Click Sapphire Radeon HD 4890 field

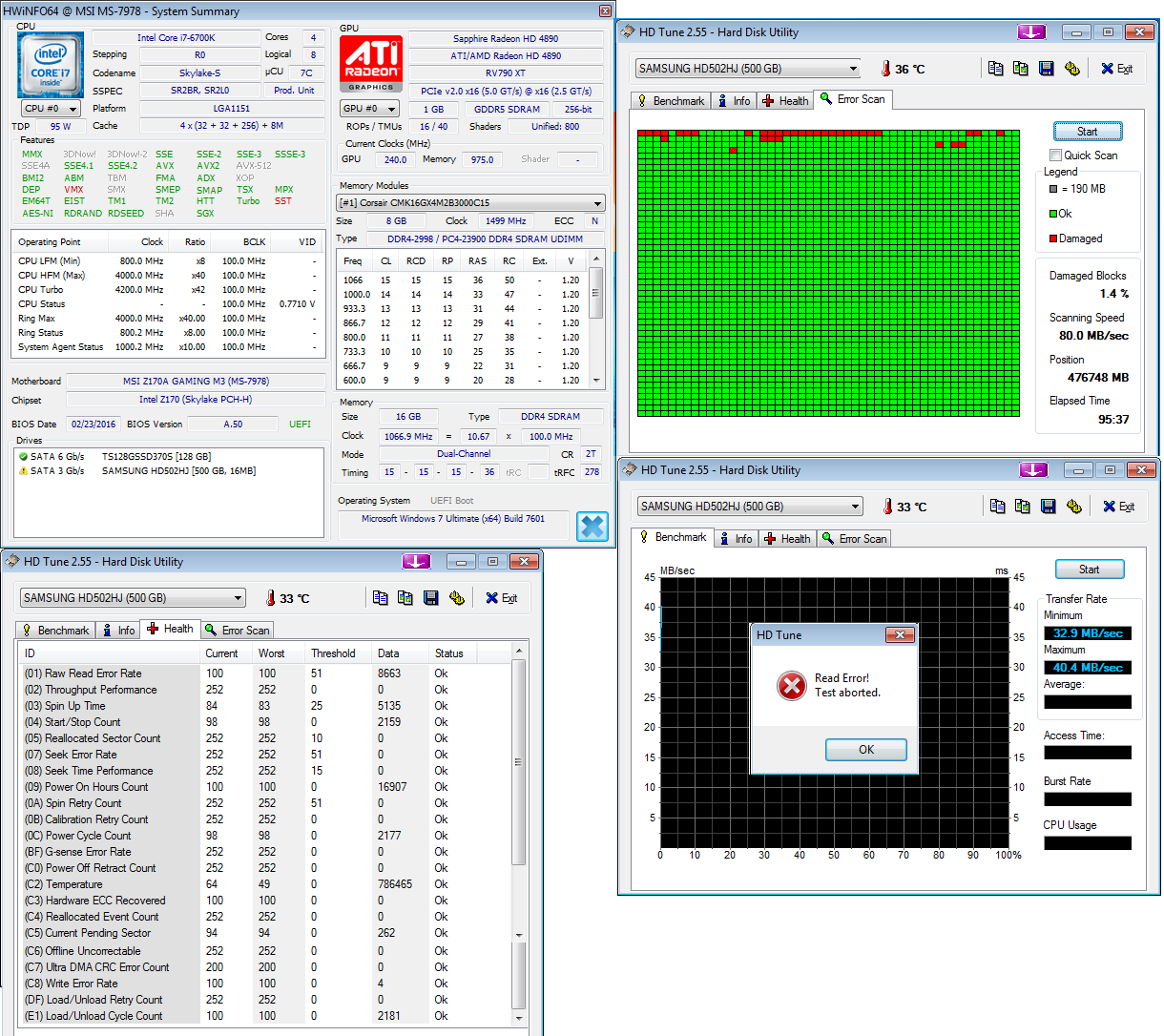506,39
